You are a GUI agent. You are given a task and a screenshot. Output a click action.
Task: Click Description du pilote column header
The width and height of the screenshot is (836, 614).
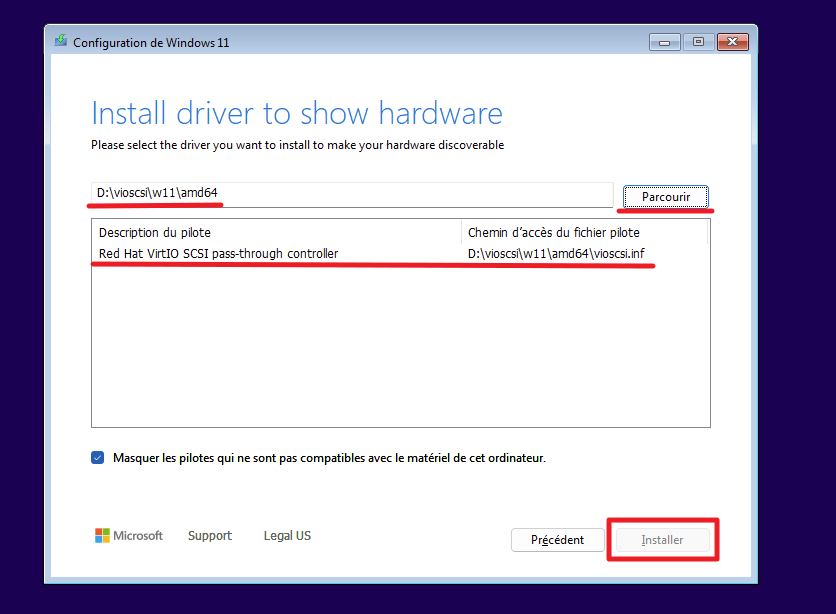pyautogui.click(x=276, y=232)
